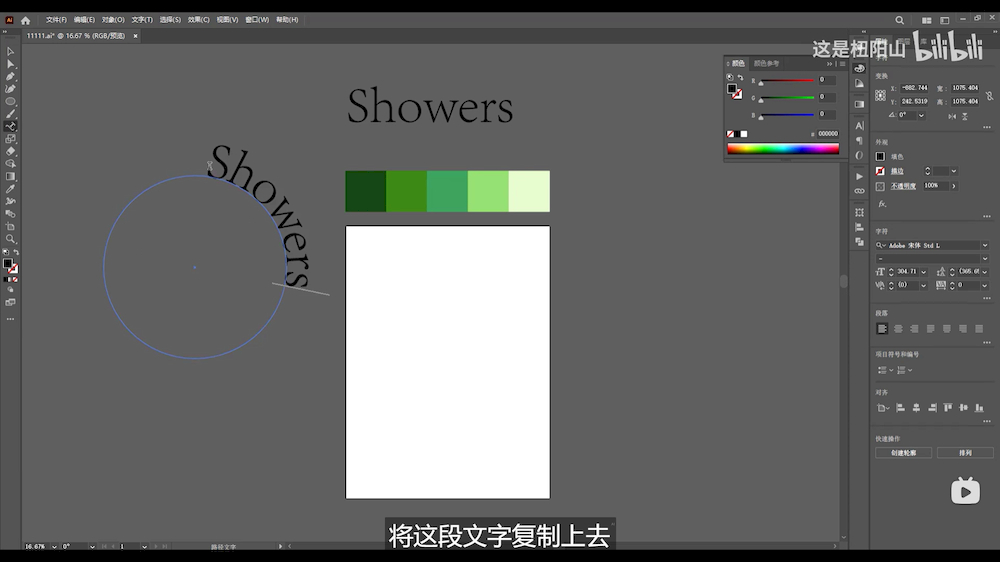Select the Direct Selection tool
This screenshot has height=562, width=1000.
10,64
